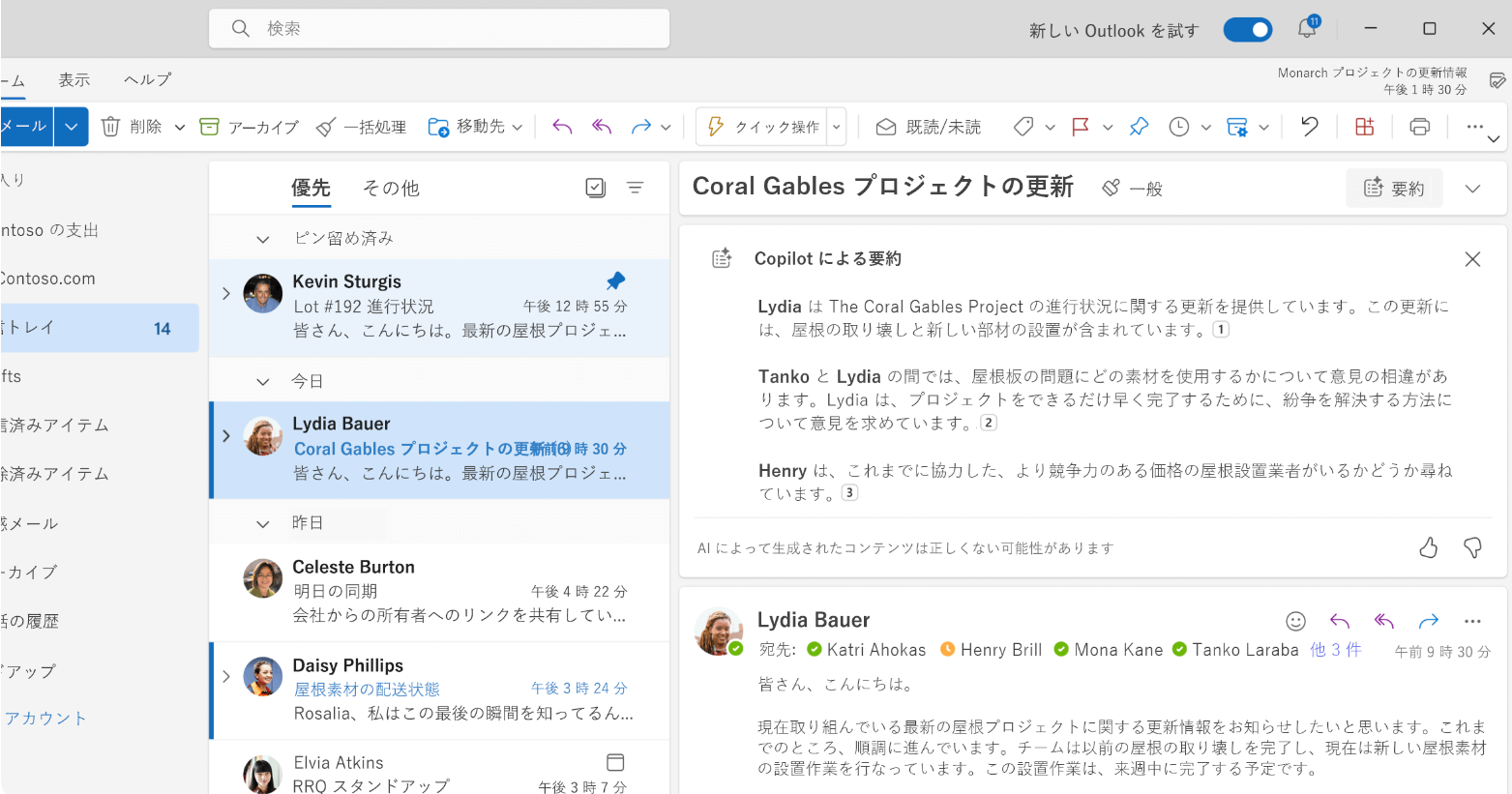This screenshot has height=794, width=1512.
Task: Open the notes icon beside the Monarch reminder
Action: pyautogui.click(x=1497, y=80)
